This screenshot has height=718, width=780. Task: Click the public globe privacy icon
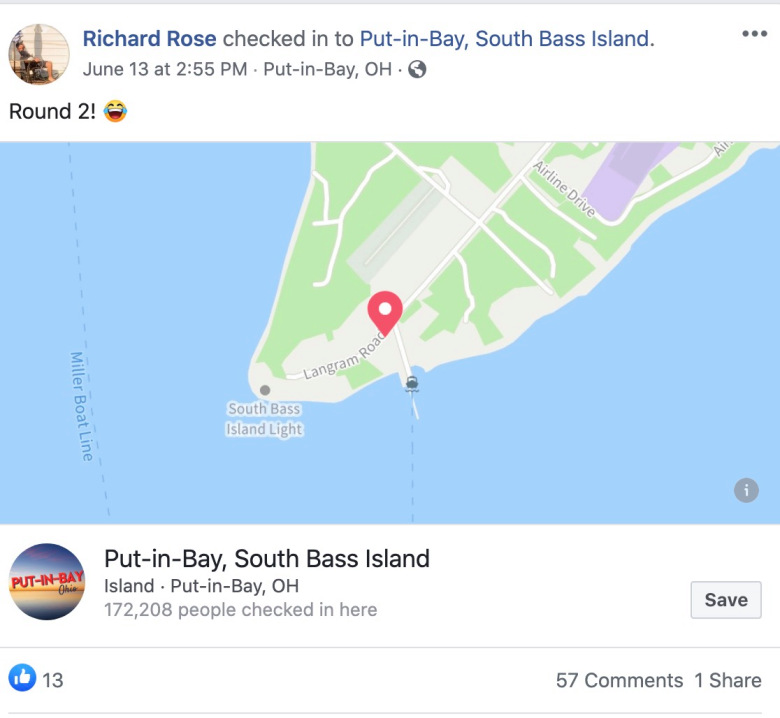(x=417, y=70)
